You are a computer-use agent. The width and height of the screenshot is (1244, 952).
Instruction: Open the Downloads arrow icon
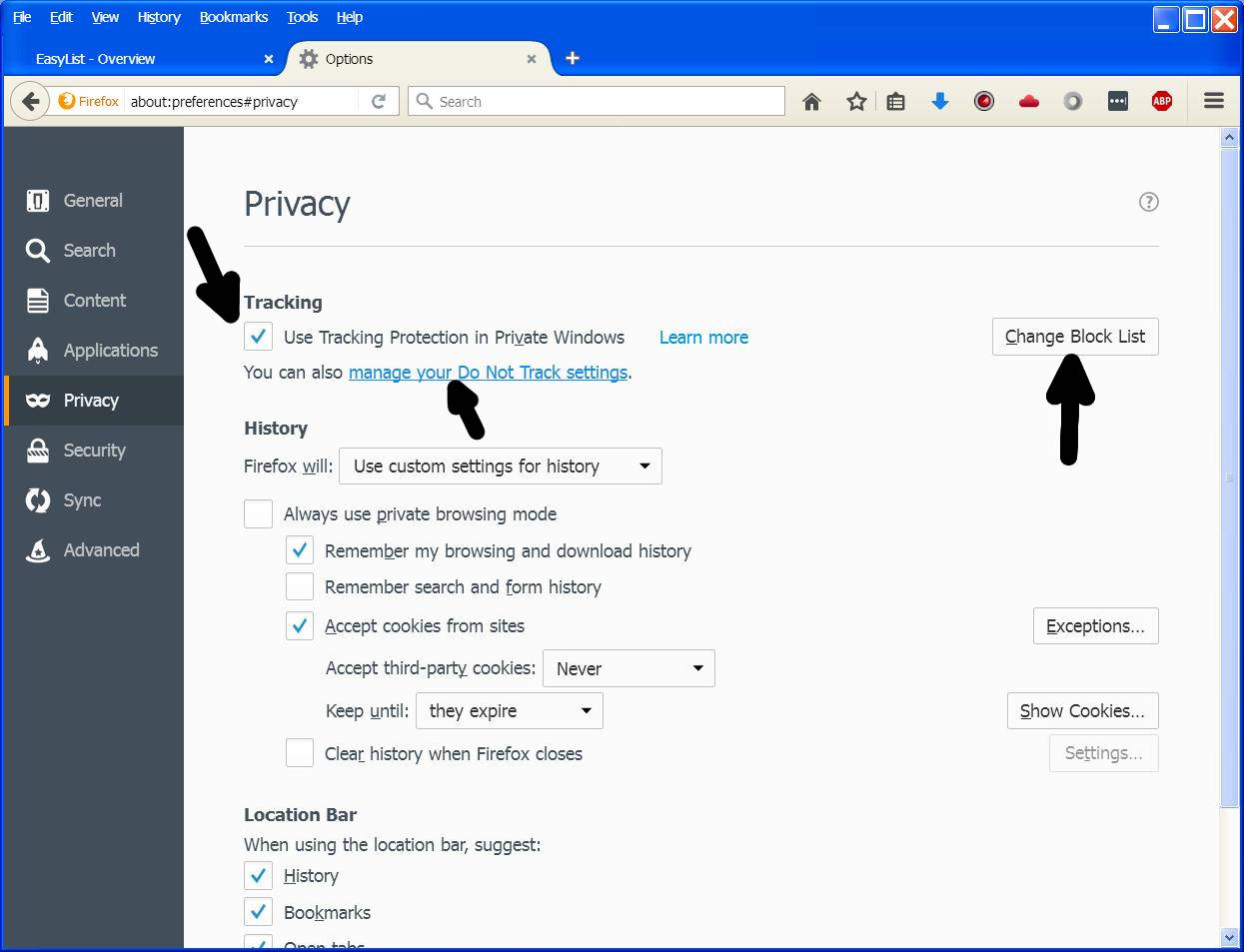[x=939, y=101]
